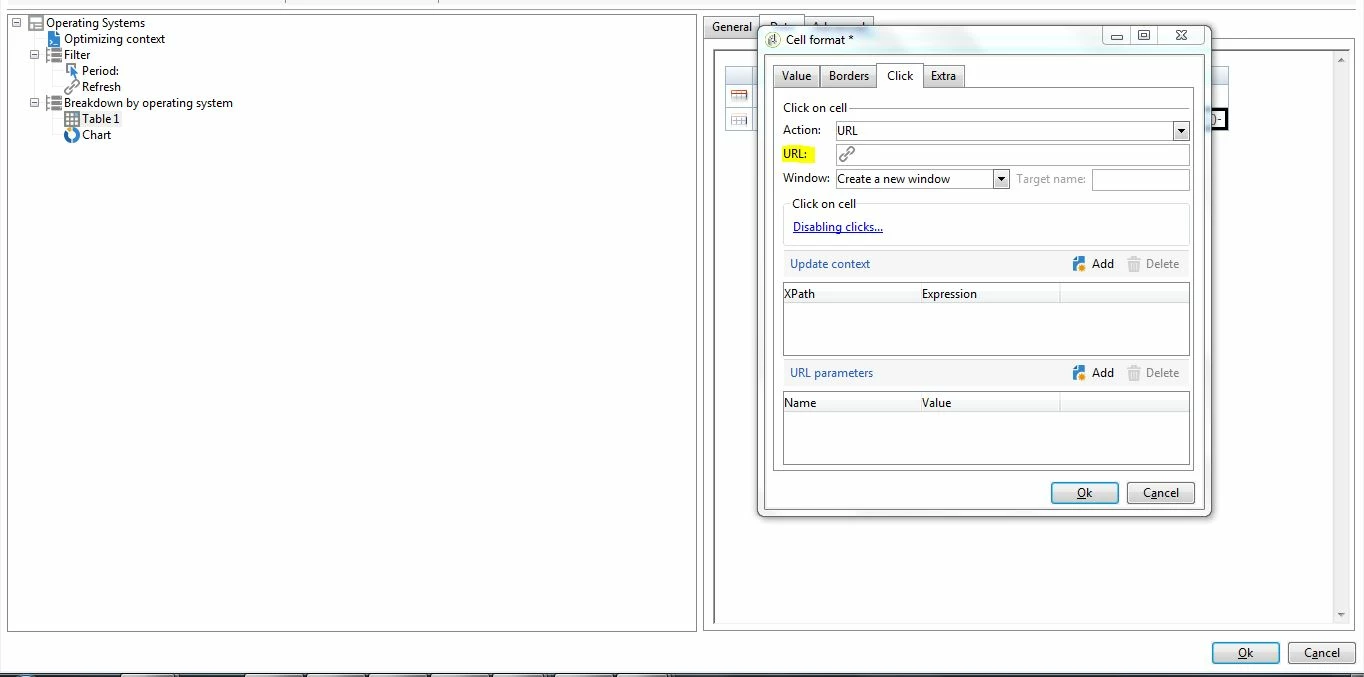Open the Disabling clicks link
1364x677 pixels.
[838, 227]
